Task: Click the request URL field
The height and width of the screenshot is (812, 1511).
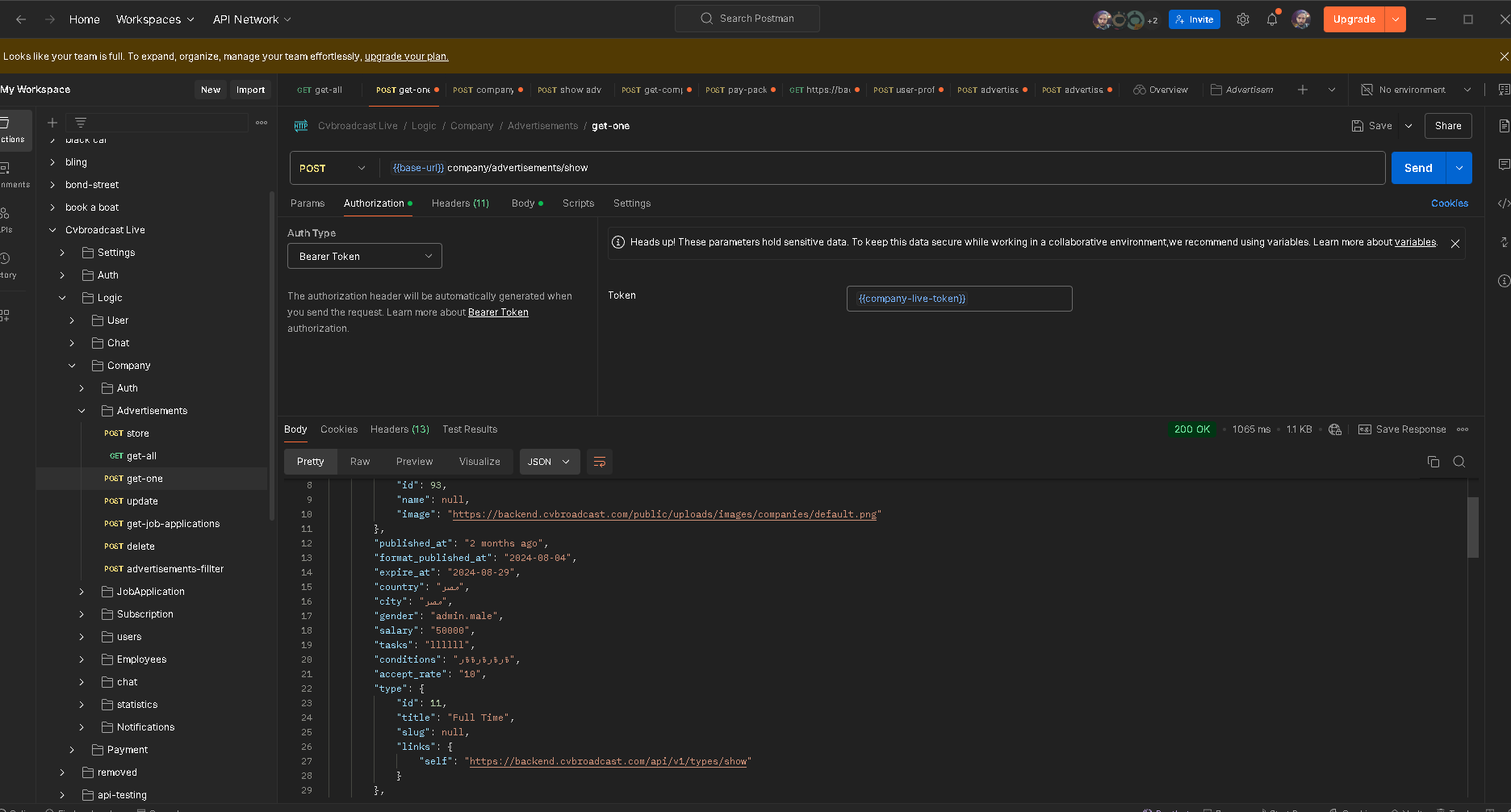Action: 884,168
